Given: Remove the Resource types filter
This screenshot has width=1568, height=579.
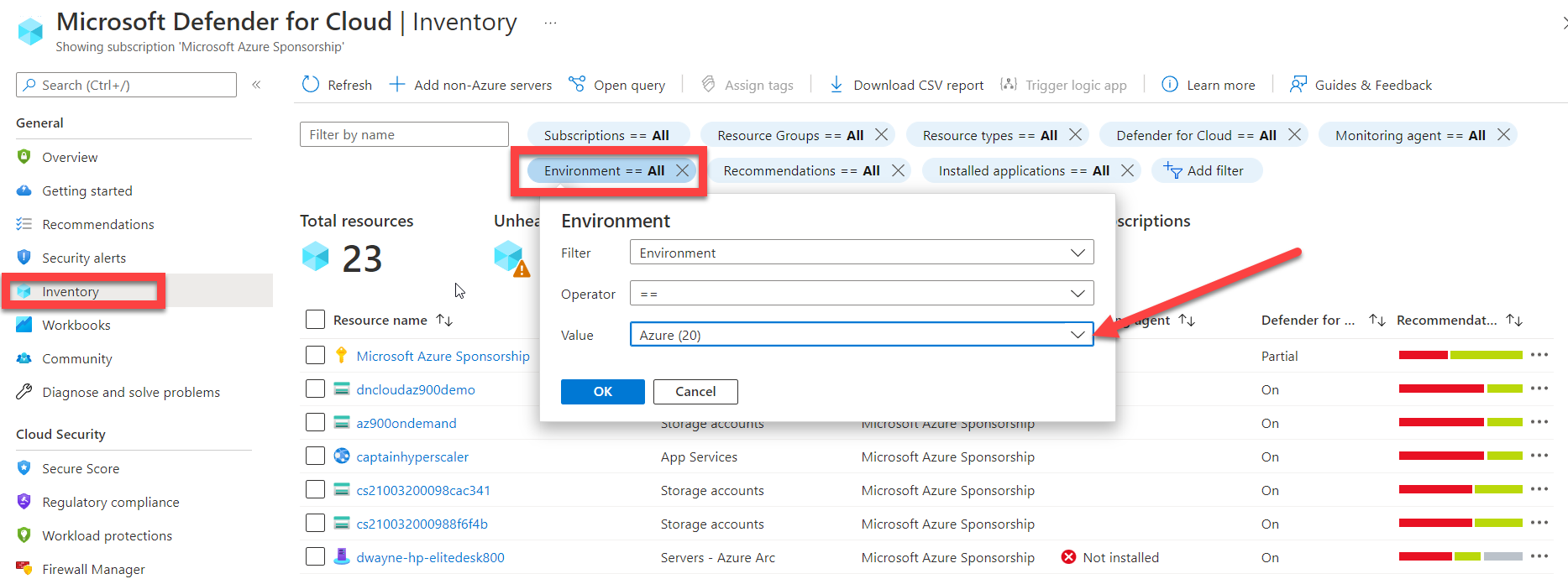Looking at the screenshot, I should [1075, 135].
